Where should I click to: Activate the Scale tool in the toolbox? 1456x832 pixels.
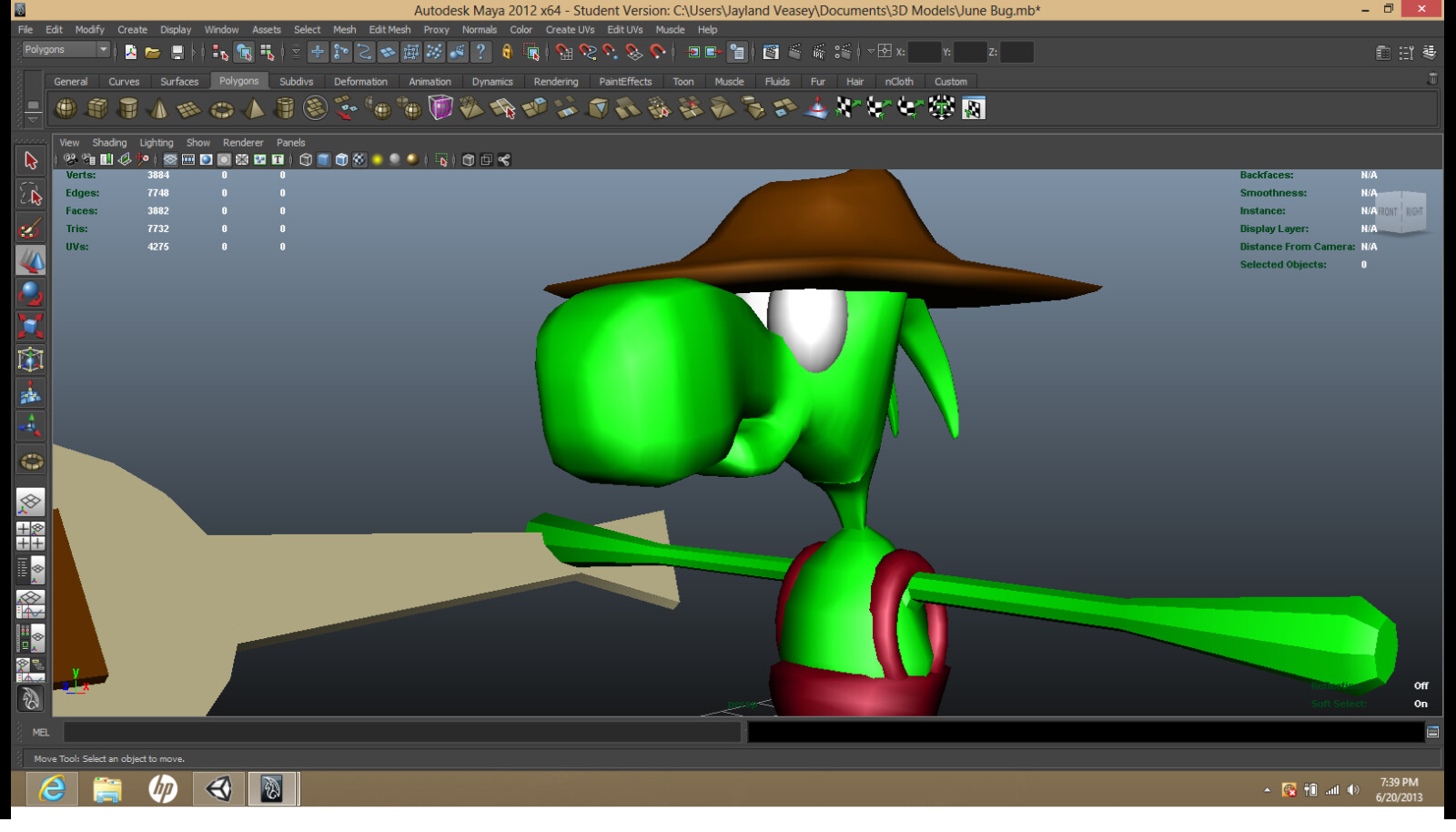coord(30,326)
